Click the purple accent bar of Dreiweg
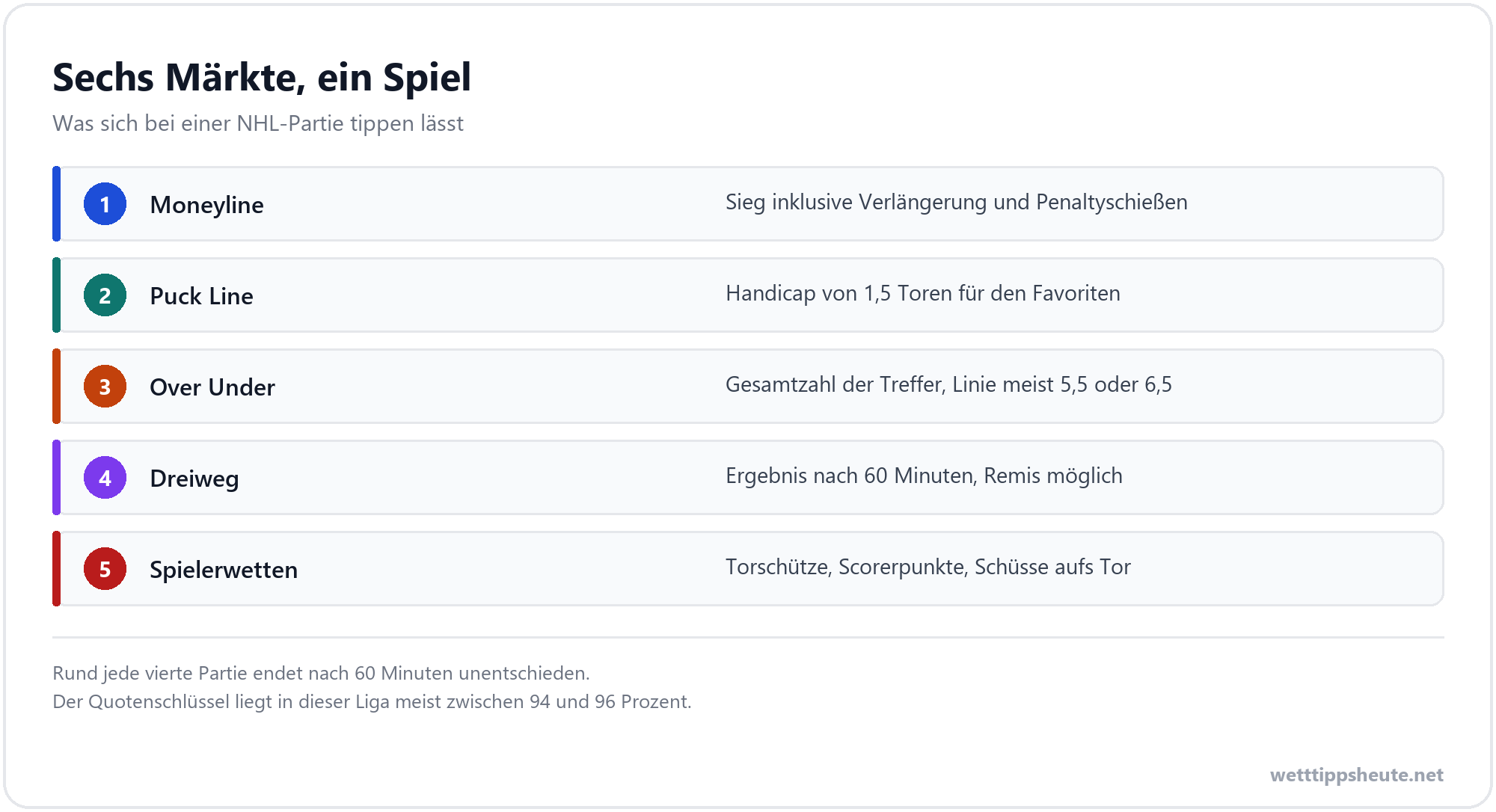Viewport: 1496px width, 812px height. tap(56, 478)
